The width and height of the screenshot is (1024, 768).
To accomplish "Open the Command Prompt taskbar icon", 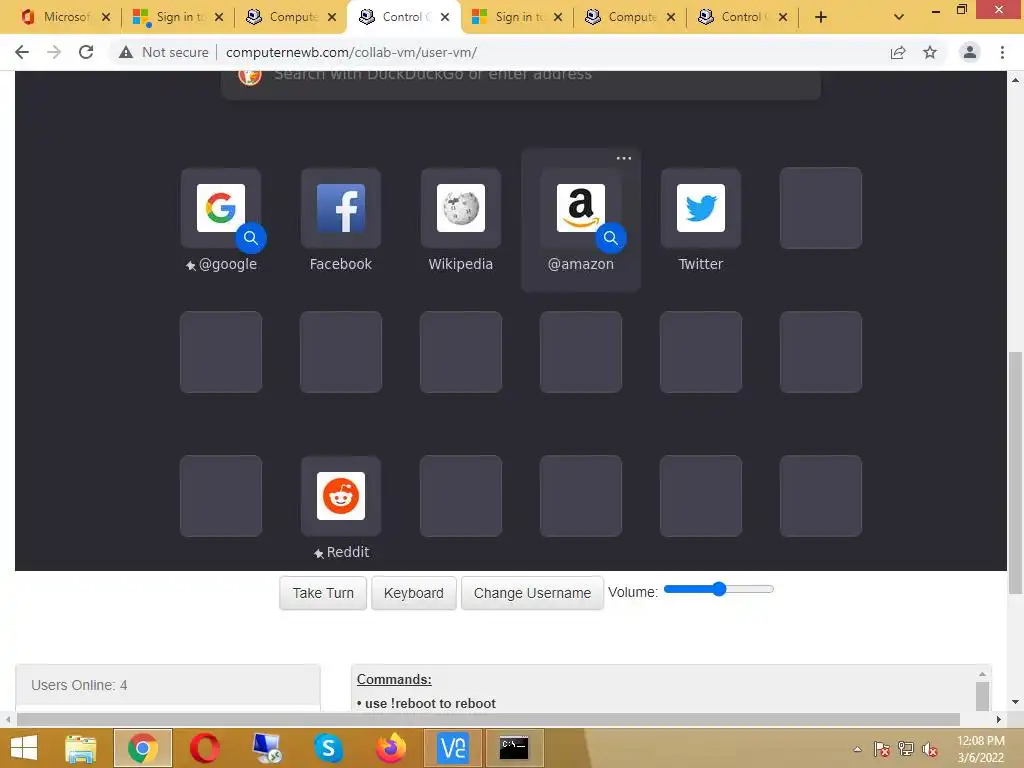I will pyautogui.click(x=514, y=748).
